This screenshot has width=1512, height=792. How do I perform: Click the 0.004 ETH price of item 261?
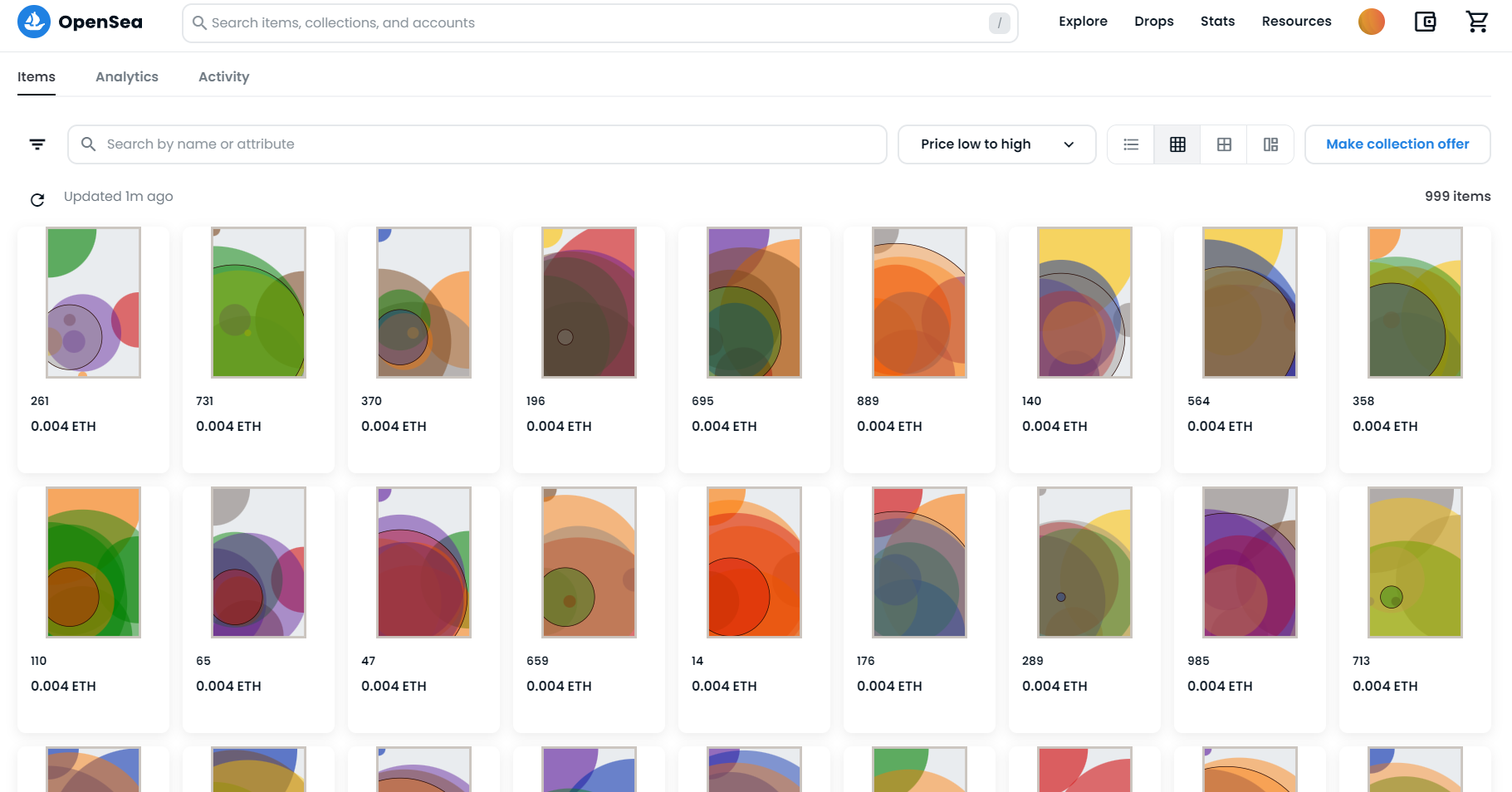(x=63, y=427)
